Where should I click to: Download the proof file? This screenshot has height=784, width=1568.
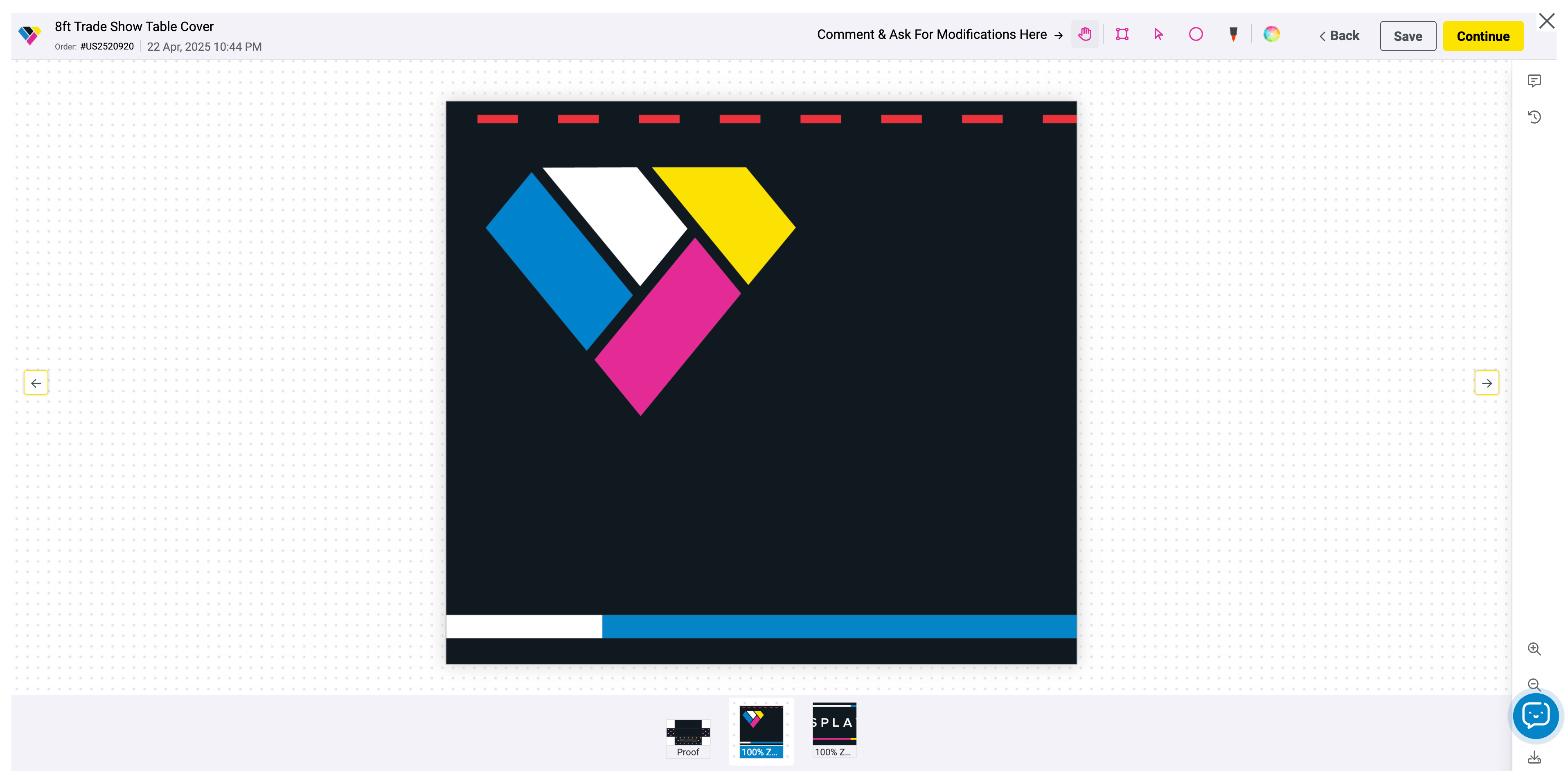pyautogui.click(x=1534, y=758)
